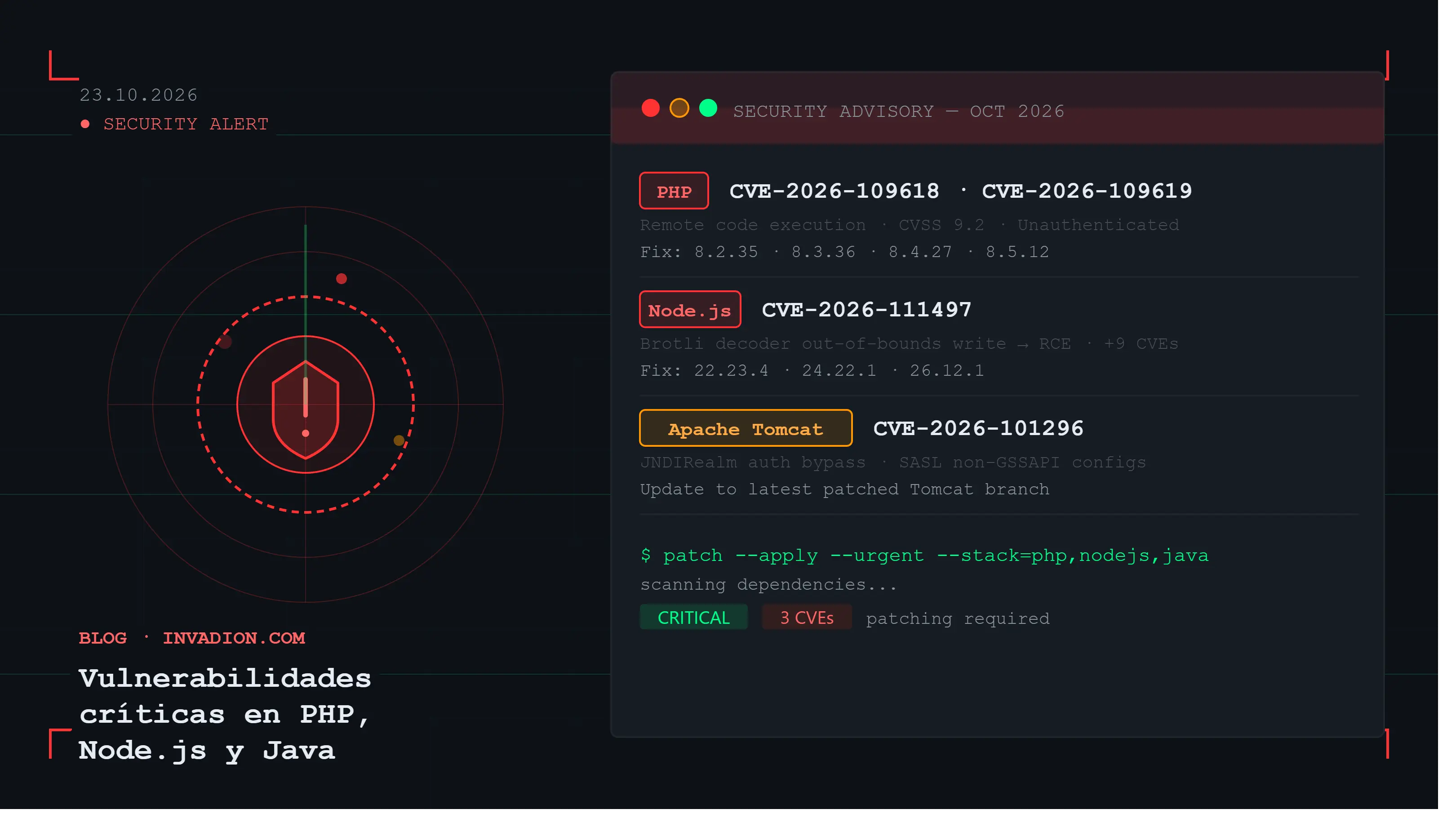
Task: Click the red dot beside SECURITY ALERT
Action: pyautogui.click(x=85, y=124)
